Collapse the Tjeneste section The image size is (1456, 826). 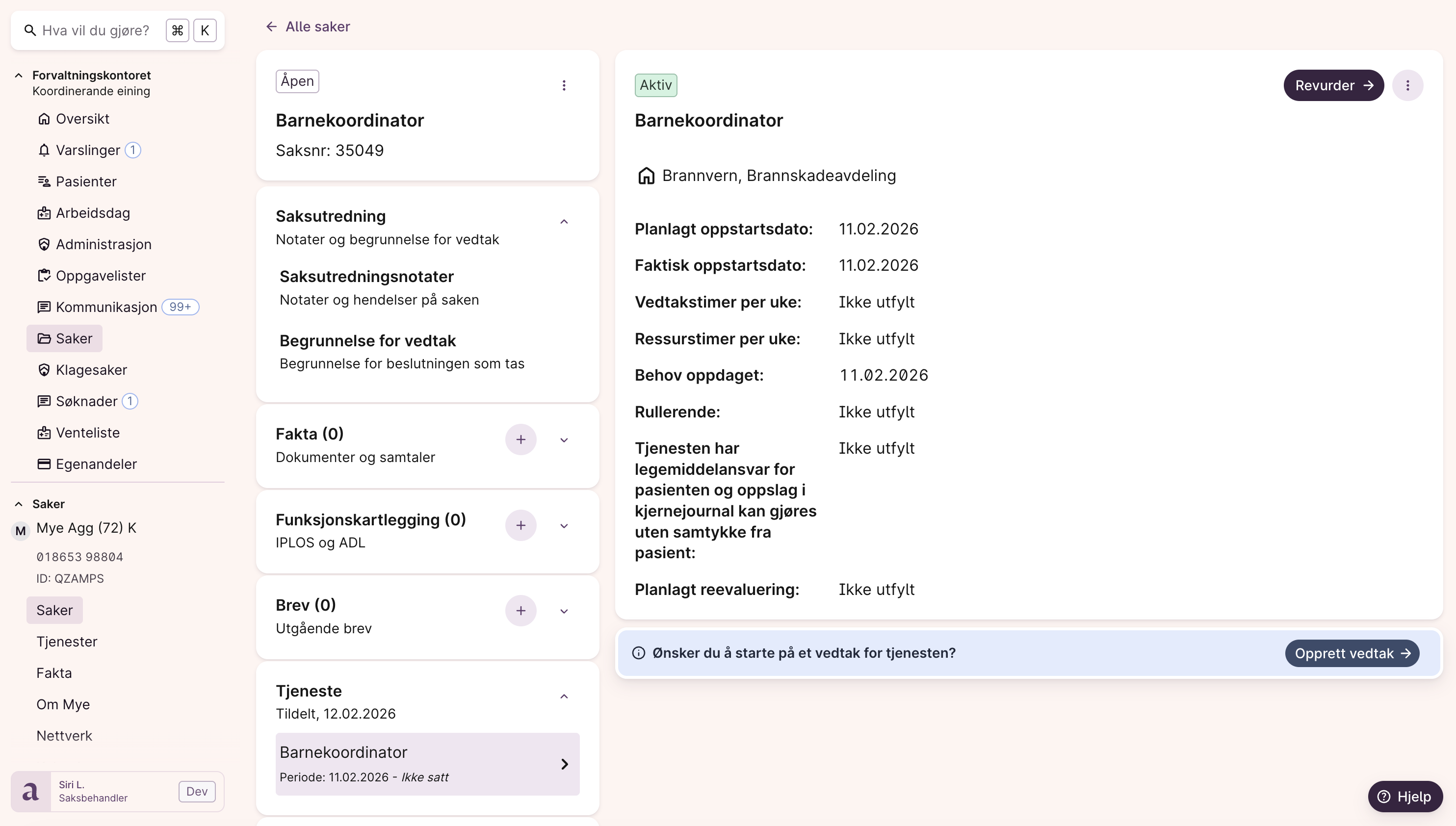(x=563, y=697)
